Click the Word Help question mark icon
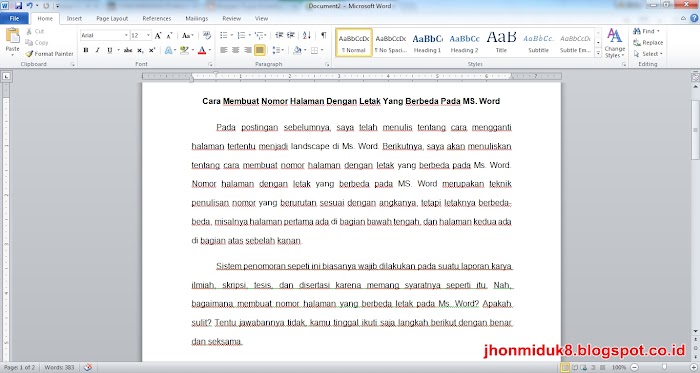 (x=694, y=18)
